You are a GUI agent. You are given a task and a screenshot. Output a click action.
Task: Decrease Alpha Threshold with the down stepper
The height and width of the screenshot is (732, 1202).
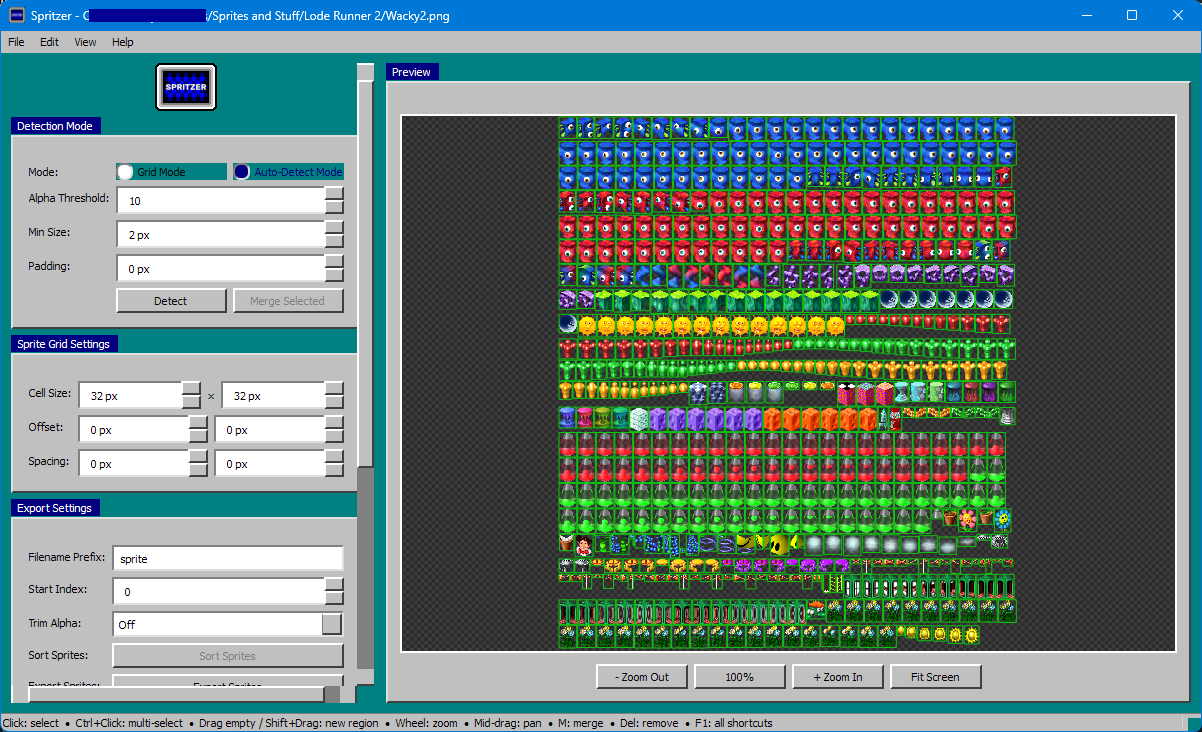pyautogui.click(x=334, y=207)
